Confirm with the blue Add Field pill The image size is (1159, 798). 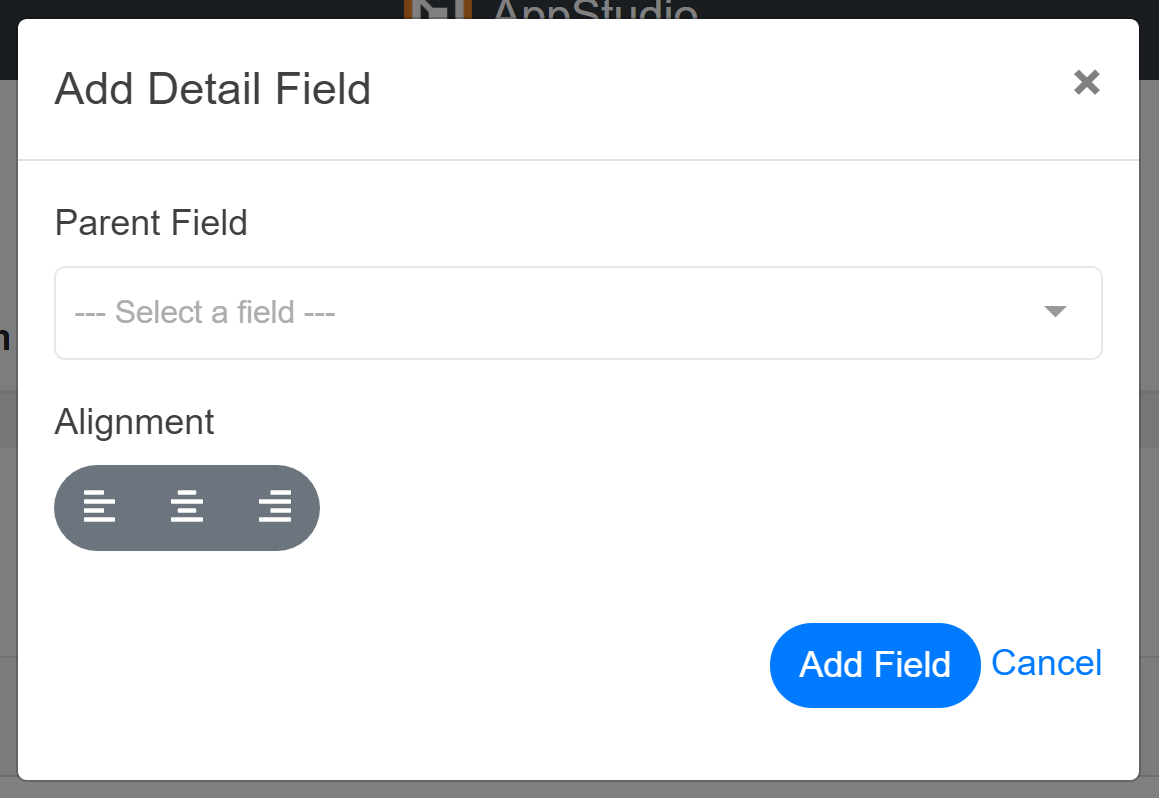(875, 665)
